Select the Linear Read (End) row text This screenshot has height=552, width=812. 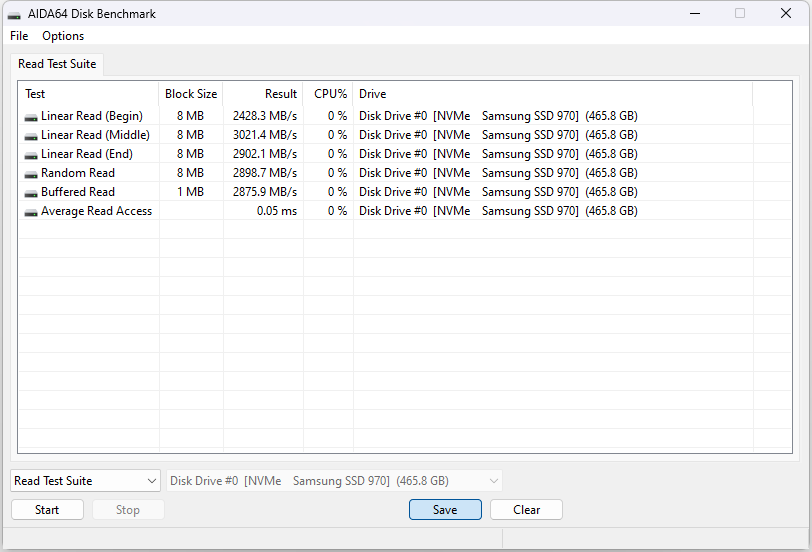87,154
